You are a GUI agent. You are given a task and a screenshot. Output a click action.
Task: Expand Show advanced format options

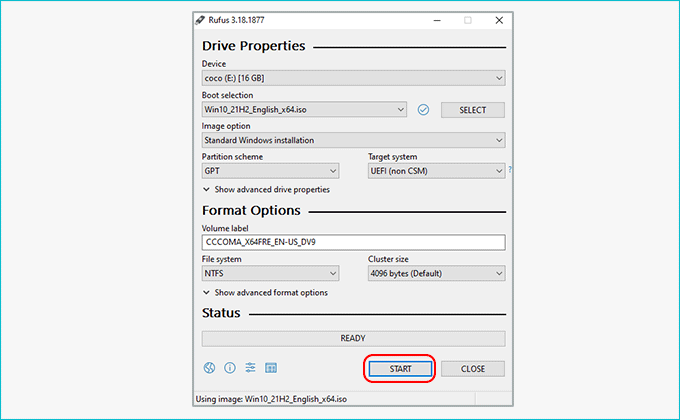click(x=265, y=292)
